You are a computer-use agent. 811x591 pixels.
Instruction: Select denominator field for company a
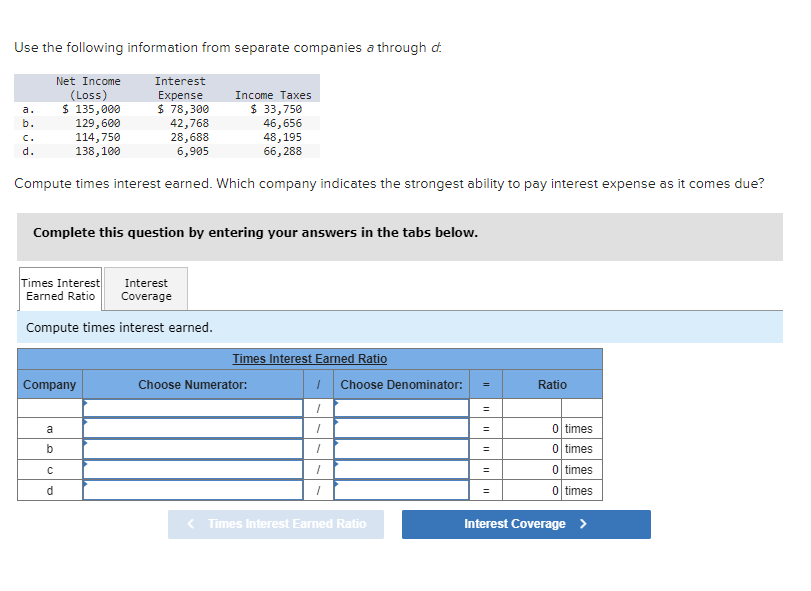401,428
